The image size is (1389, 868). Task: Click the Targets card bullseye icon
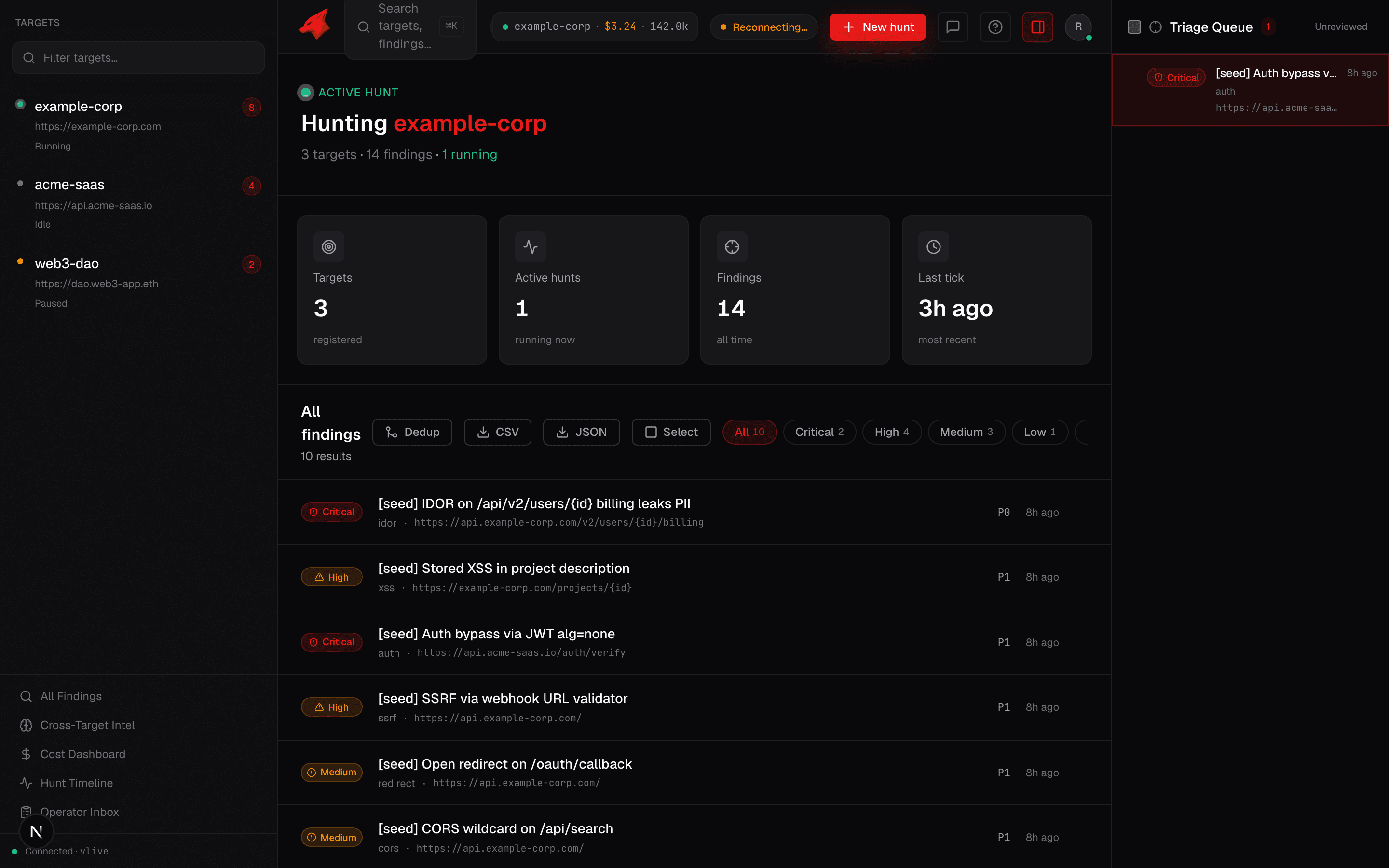329,247
